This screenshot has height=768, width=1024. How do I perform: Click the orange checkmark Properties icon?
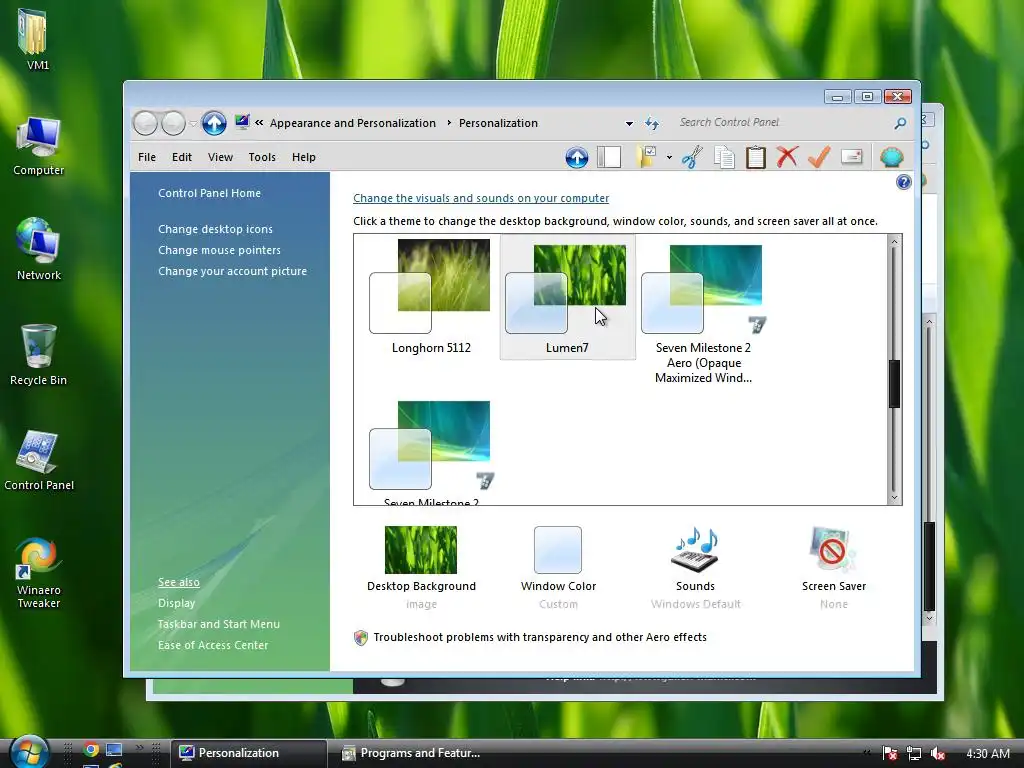tap(819, 157)
